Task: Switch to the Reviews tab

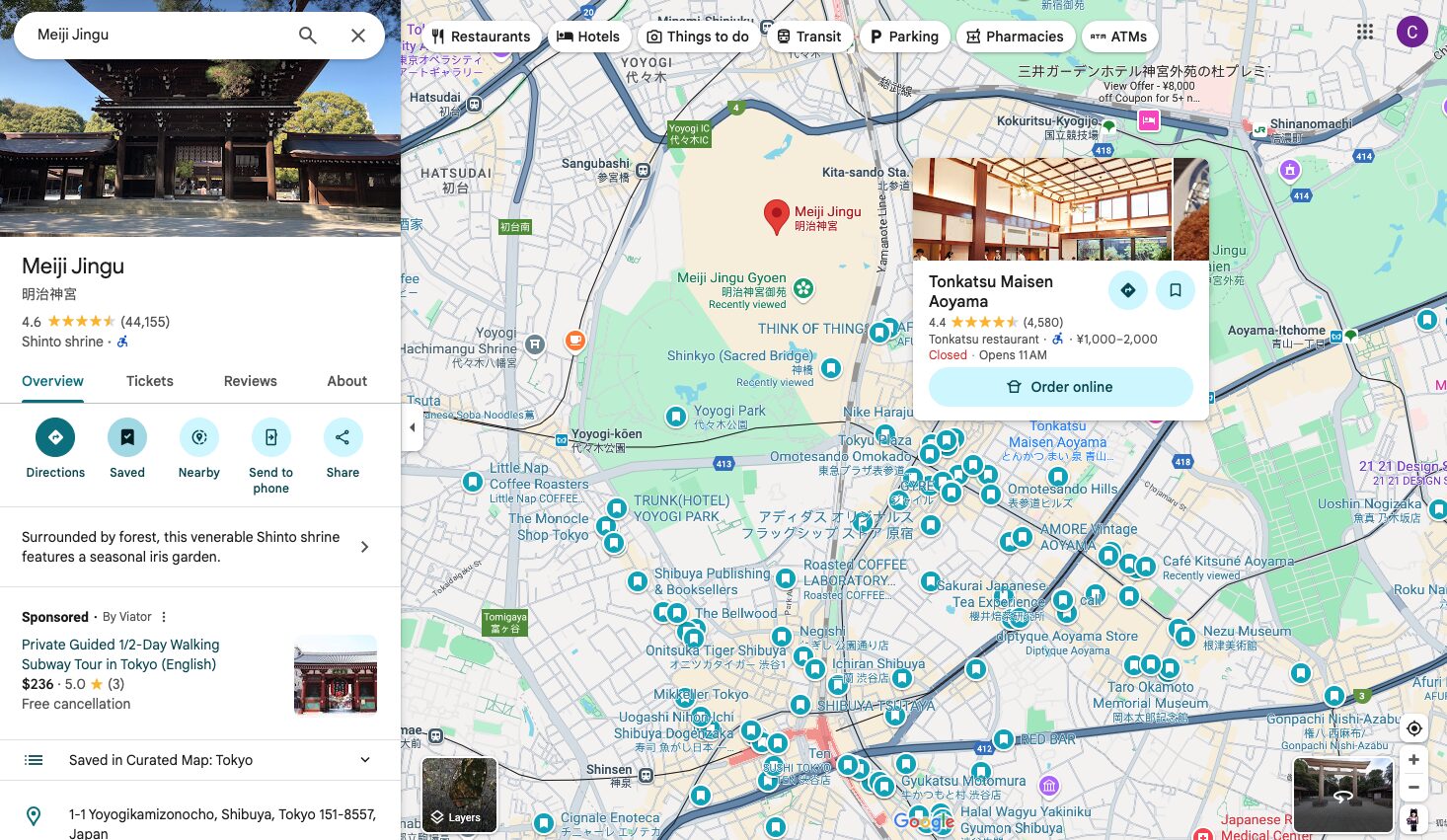Action: pos(251,381)
